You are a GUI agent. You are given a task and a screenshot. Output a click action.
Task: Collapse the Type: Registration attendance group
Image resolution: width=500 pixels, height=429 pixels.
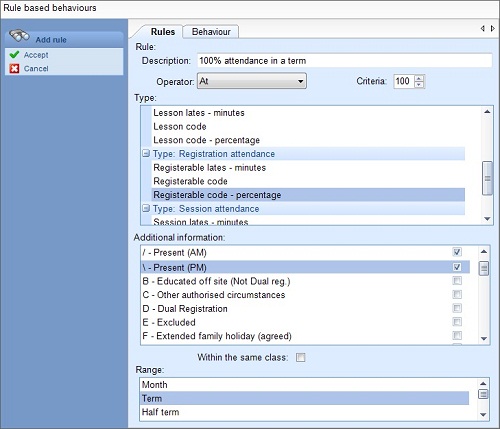coord(146,153)
